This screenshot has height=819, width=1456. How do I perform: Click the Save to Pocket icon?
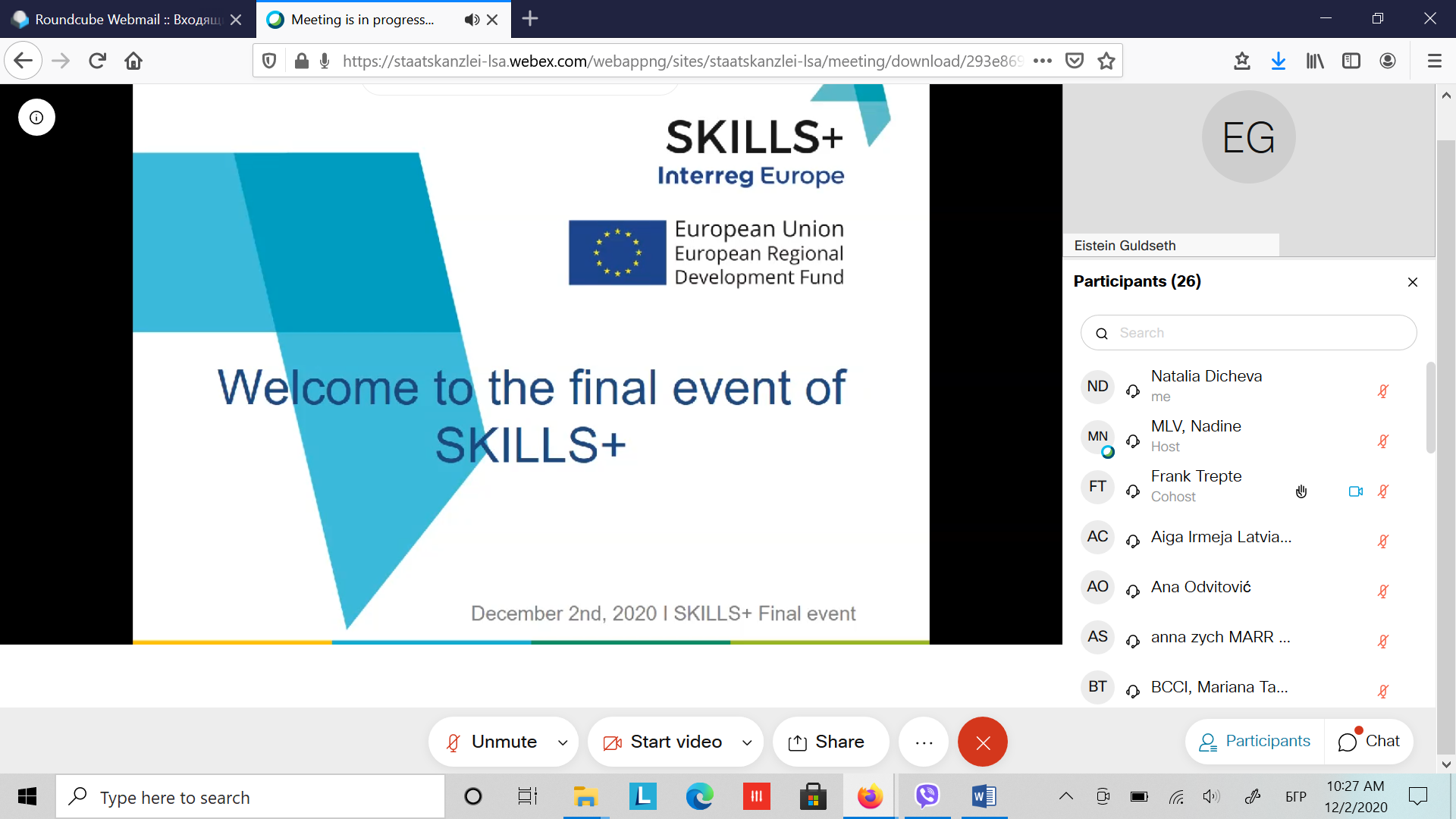(1075, 61)
